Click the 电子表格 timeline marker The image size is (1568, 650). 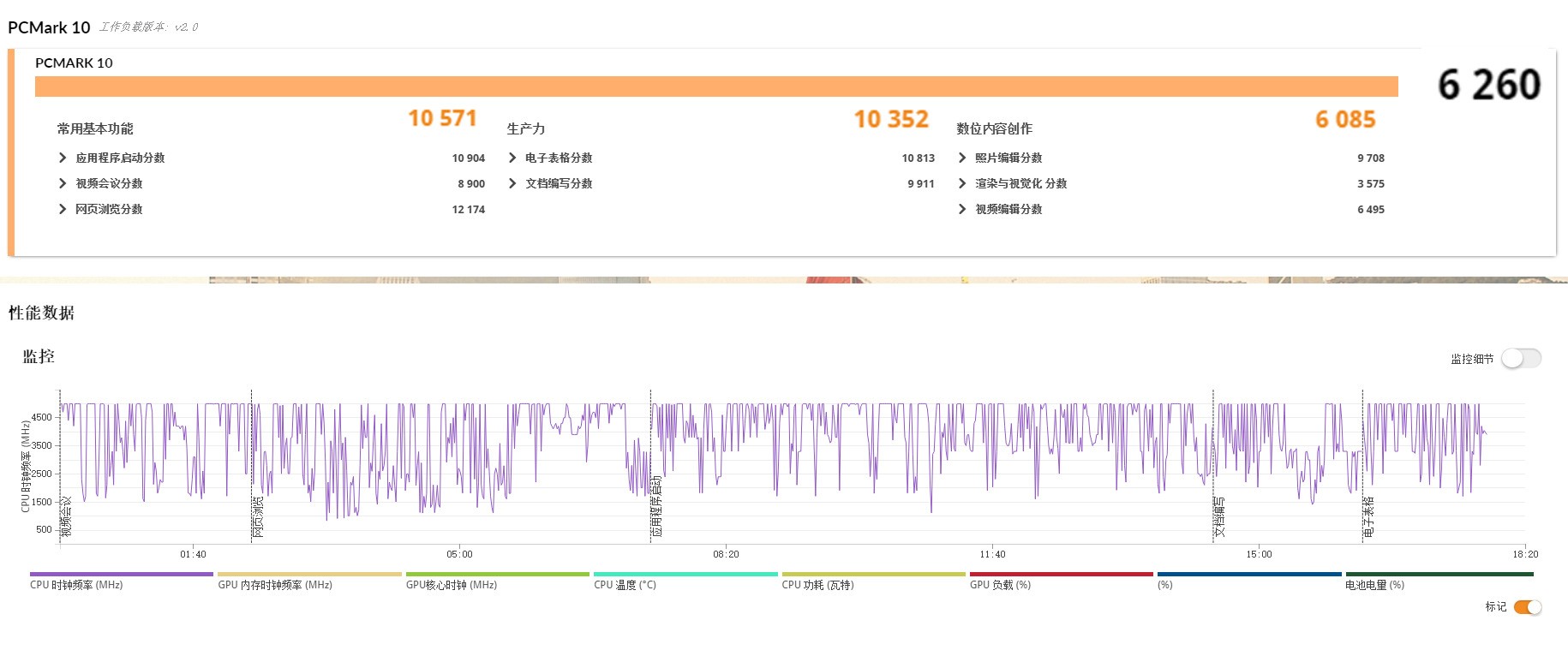click(1369, 516)
